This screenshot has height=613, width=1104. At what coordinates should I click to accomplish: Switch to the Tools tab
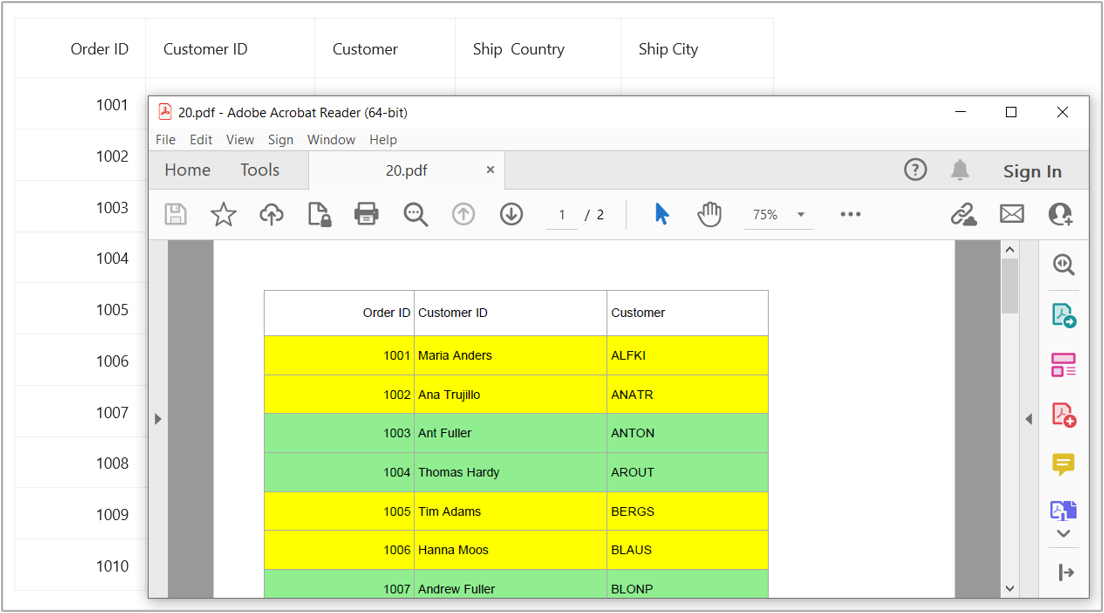coord(260,170)
